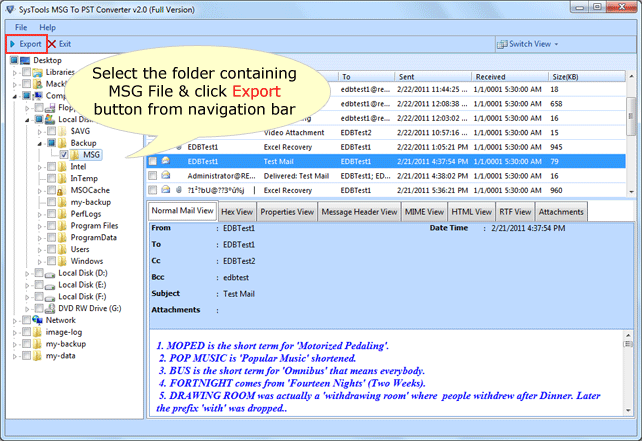
Task: Tick the checkbox of the selected Test Mail row
Action: (153, 161)
